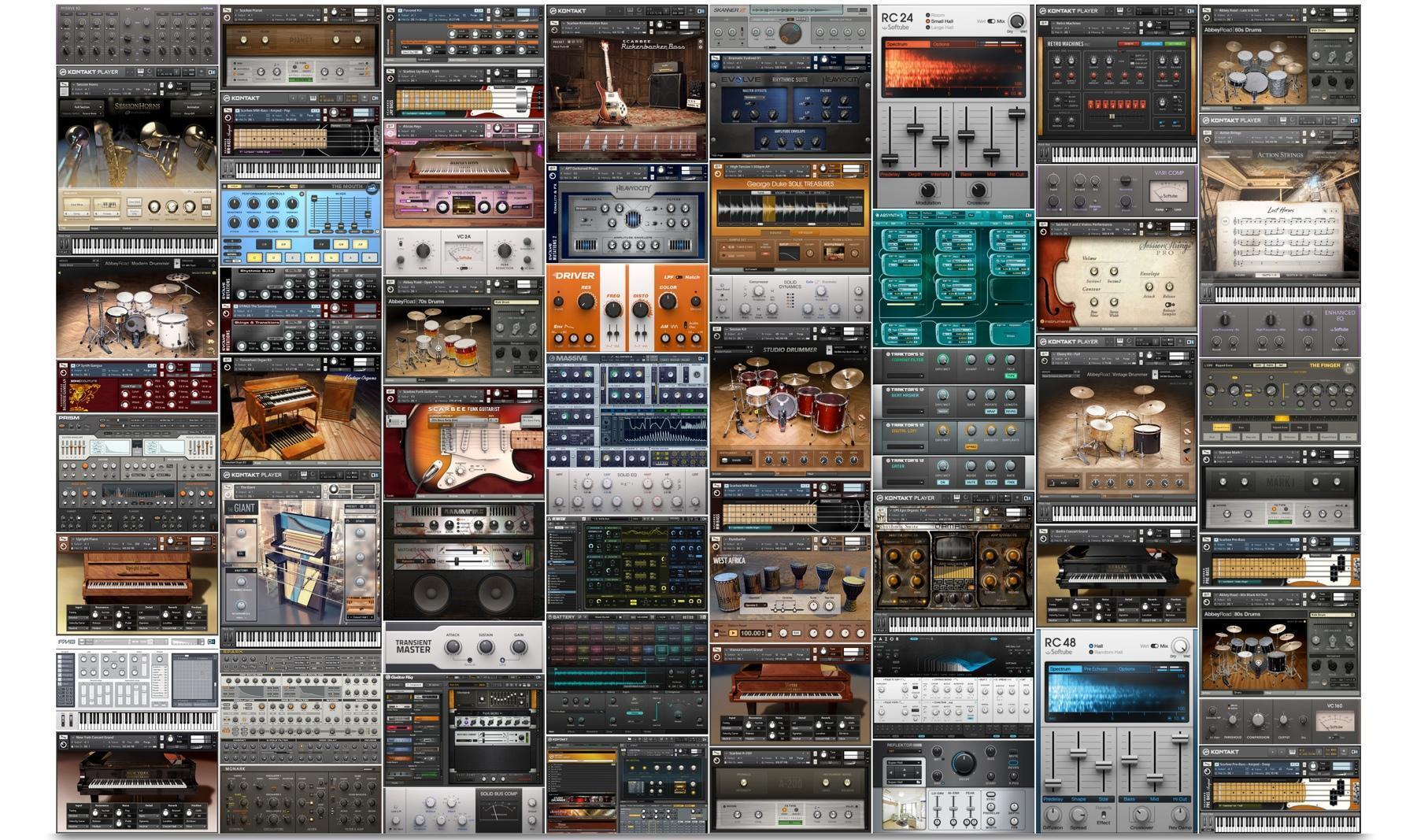1417x840 pixels.
Task: Click the Massive logo icon in the synth header
Action: [551, 358]
